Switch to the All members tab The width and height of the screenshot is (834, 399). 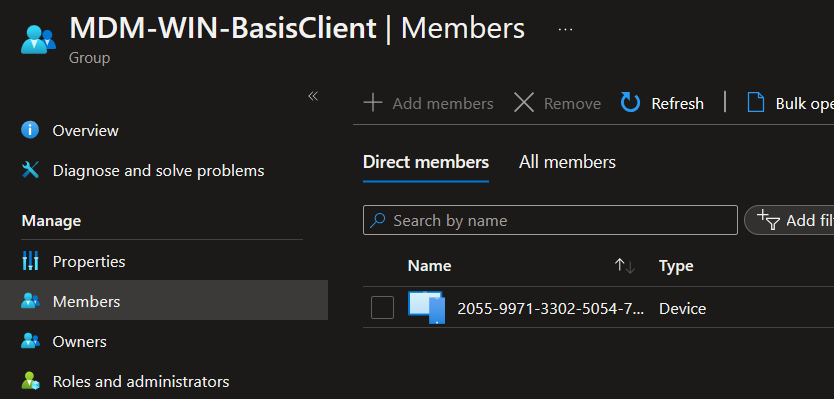click(567, 162)
